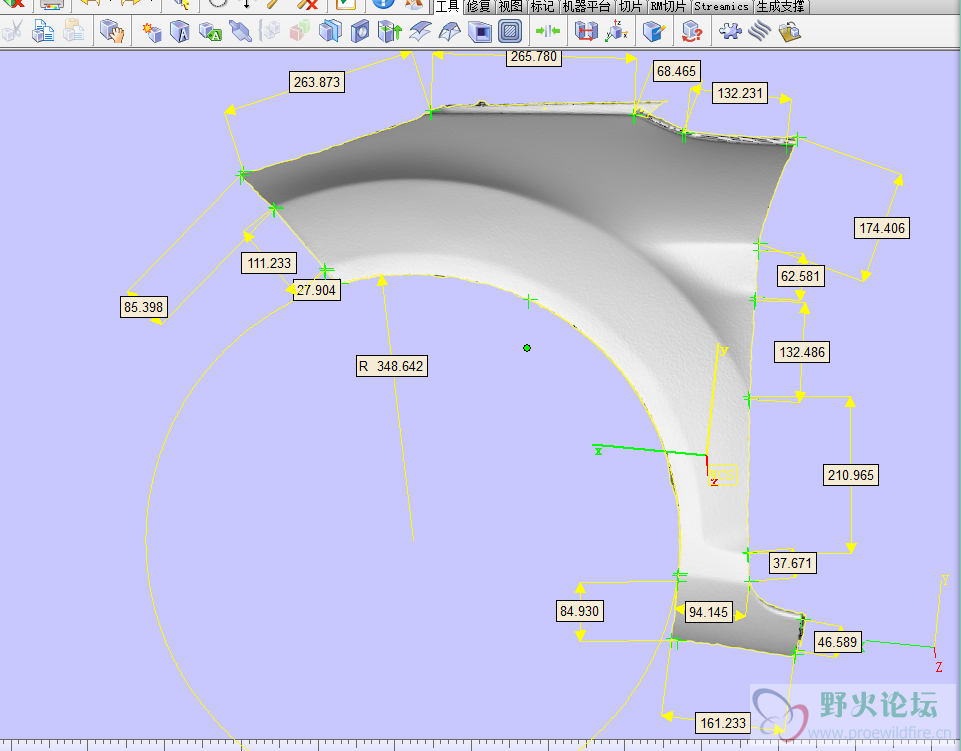Click the green A label tag icon
Screen dimensions: 961x751
tap(210, 31)
